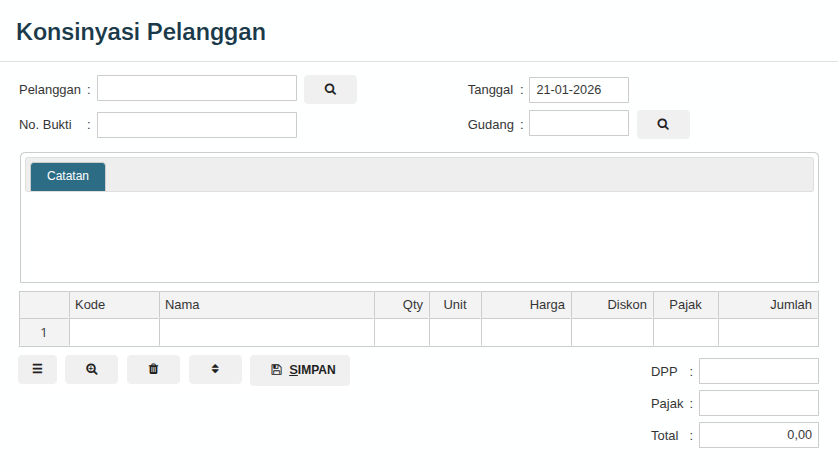
Task: Click the Total field showing 0,00
Action: coord(759,435)
